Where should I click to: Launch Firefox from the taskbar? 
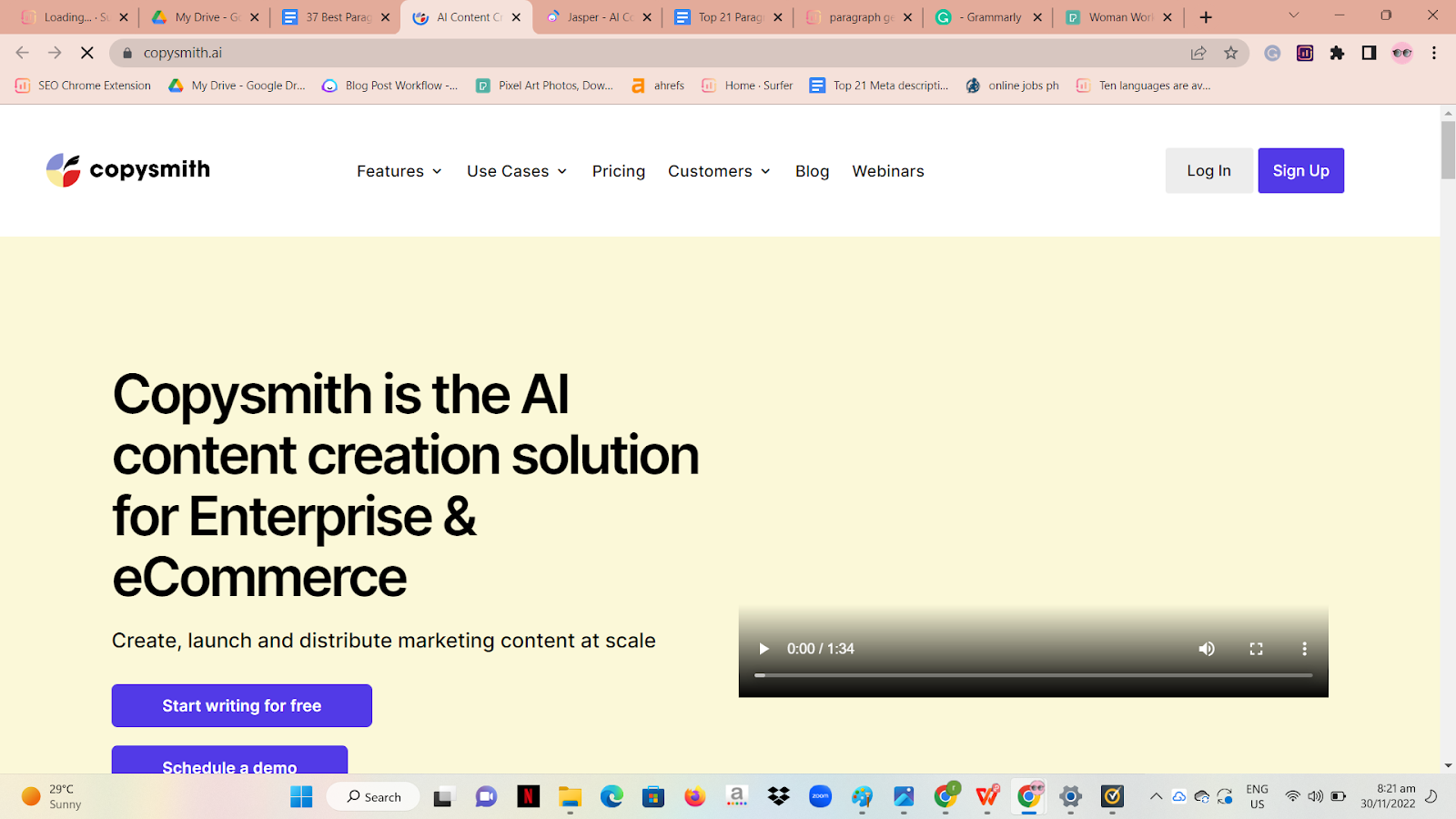point(695,797)
